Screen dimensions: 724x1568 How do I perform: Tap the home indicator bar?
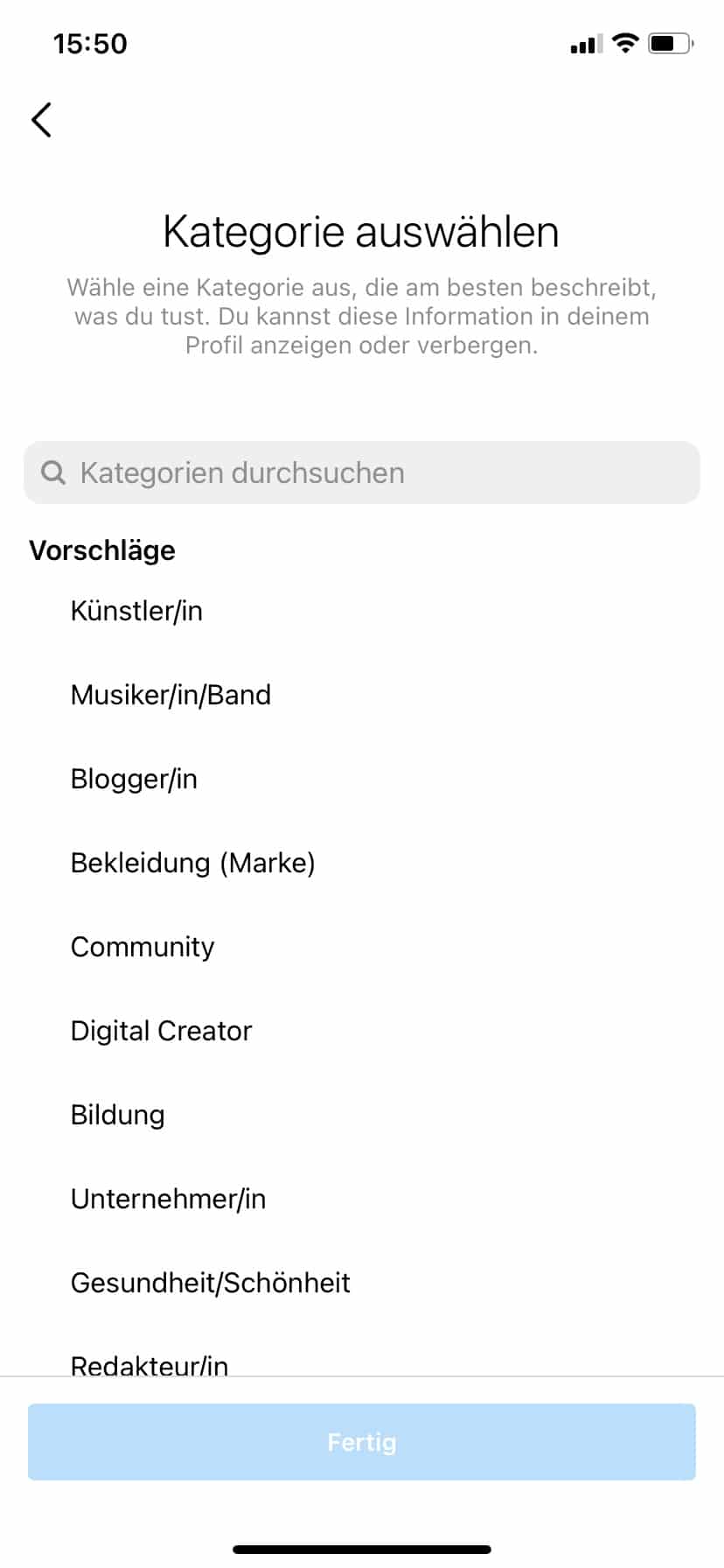(x=362, y=1550)
